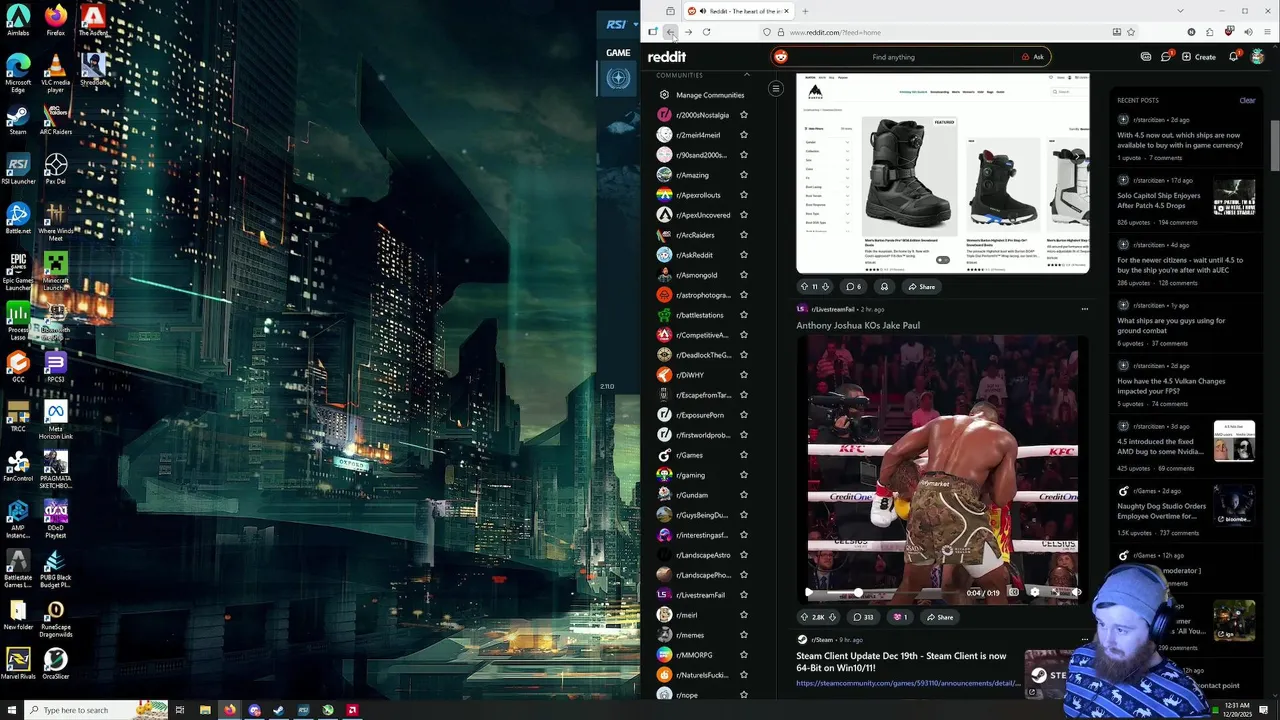This screenshot has height=720, width=1280.
Task: Open the RPCS3 desktop shortcut
Action: tap(56, 367)
